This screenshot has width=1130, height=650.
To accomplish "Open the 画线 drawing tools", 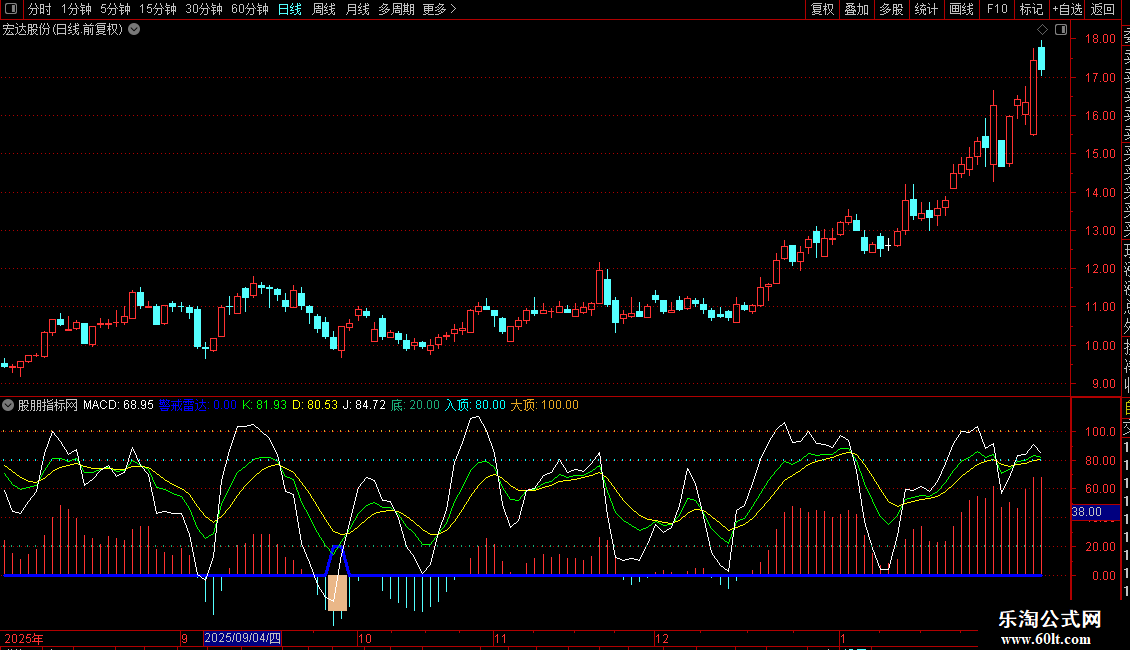I will coord(961,10).
